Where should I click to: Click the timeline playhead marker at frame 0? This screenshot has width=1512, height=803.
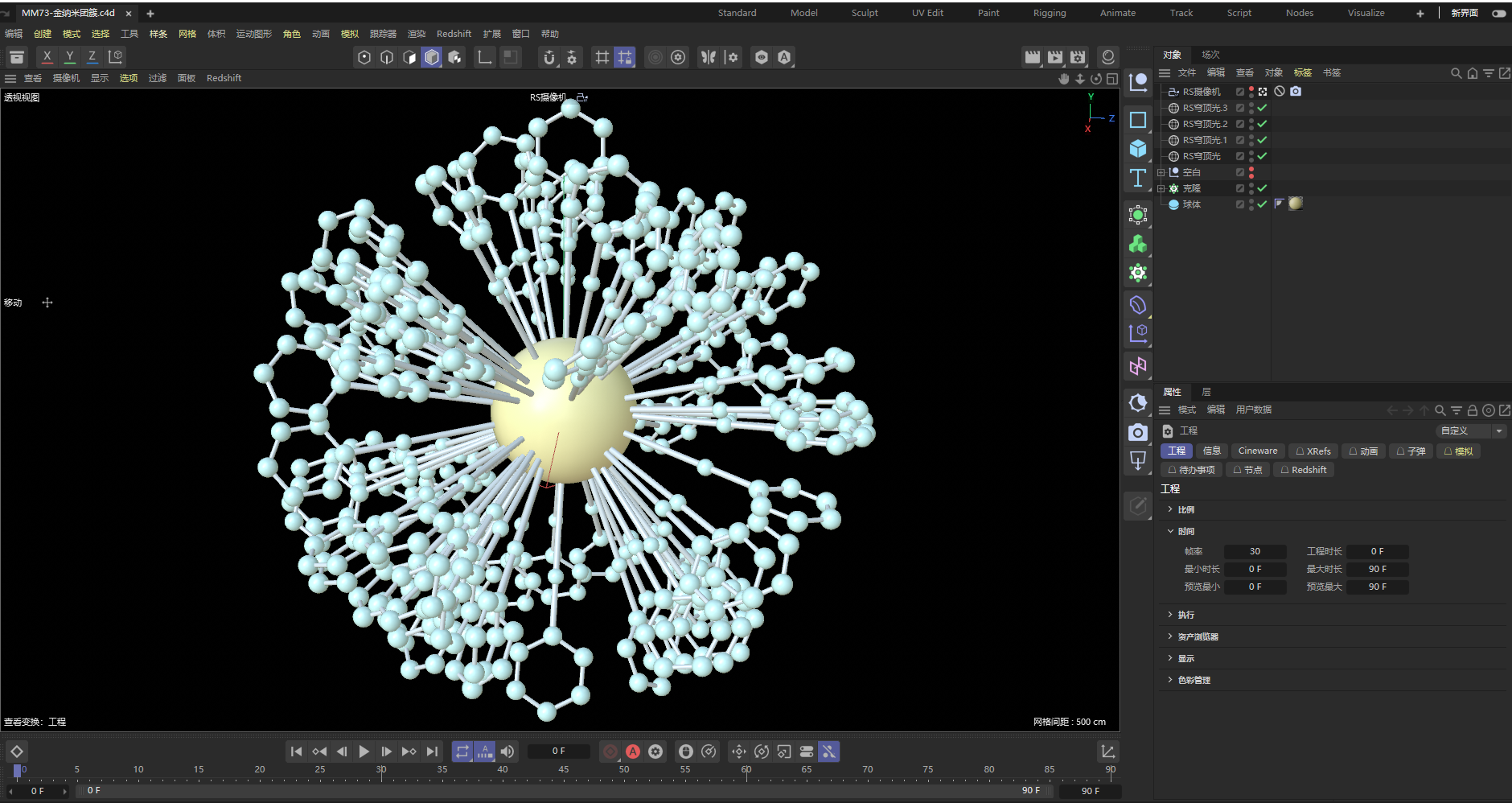click(x=18, y=771)
